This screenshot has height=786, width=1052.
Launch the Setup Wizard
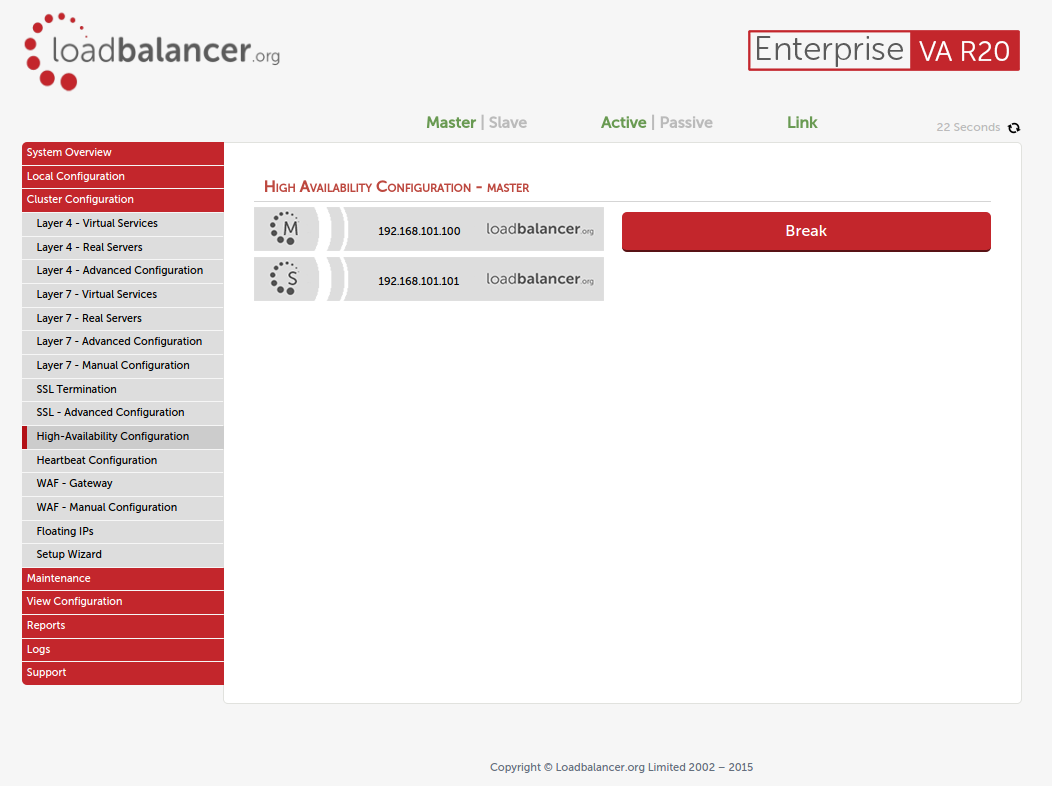point(123,555)
